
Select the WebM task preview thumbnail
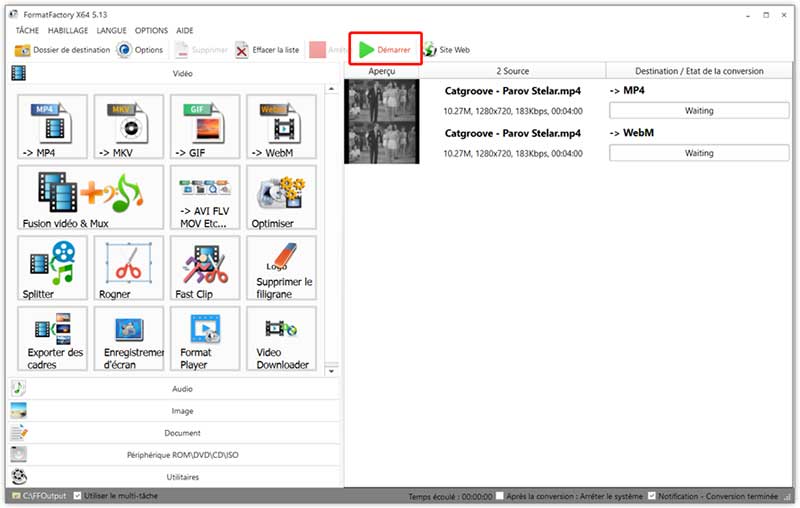(x=382, y=143)
